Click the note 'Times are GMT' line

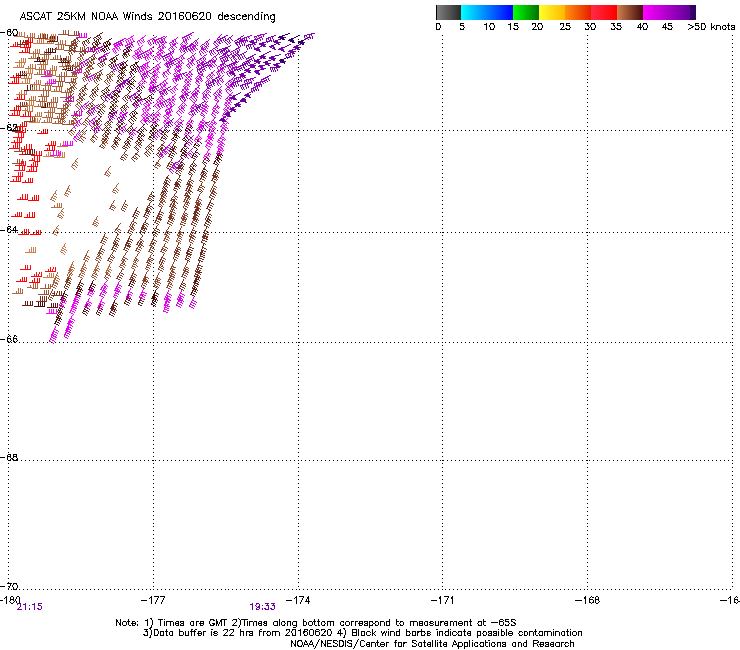[316, 623]
